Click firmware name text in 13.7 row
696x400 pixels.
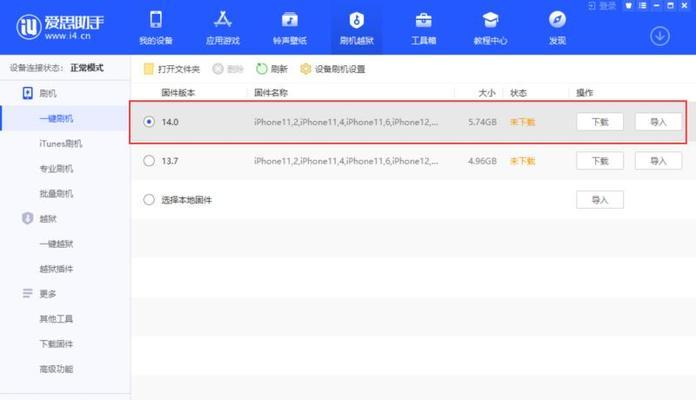pos(346,161)
